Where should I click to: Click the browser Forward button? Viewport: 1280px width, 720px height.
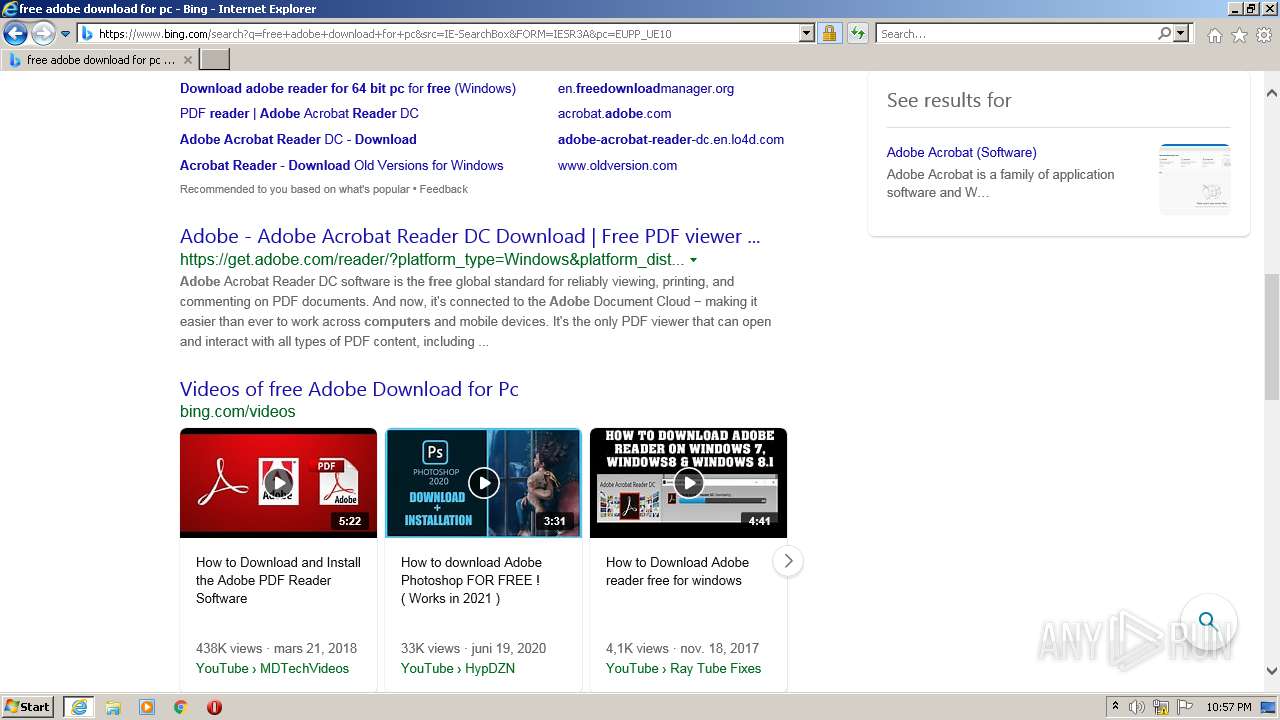point(43,34)
